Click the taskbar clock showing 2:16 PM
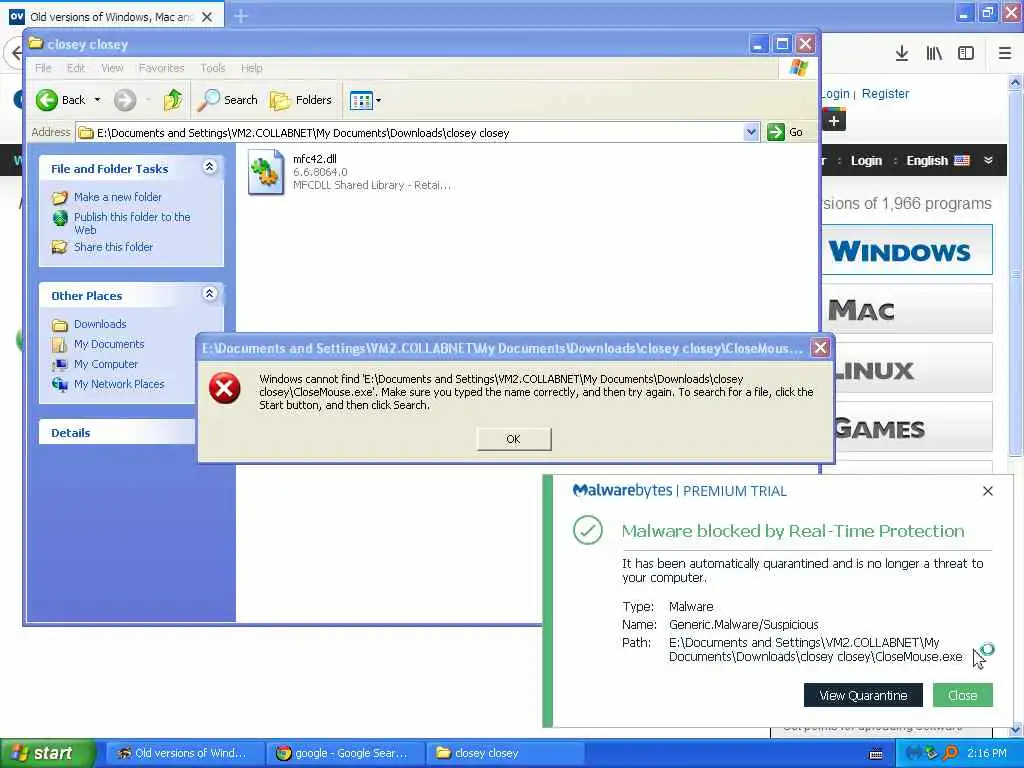1024x768 pixels. (x=987, y=753)
